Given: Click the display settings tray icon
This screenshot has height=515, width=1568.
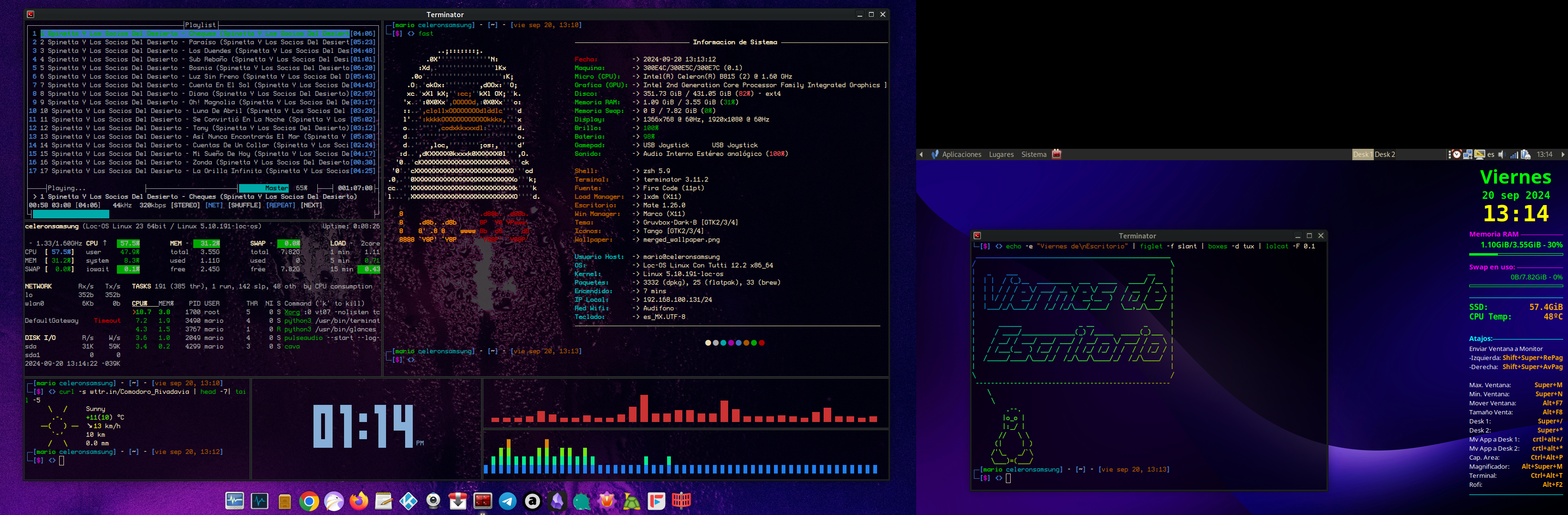Looking at the screenshot, I should [1480, 154].
